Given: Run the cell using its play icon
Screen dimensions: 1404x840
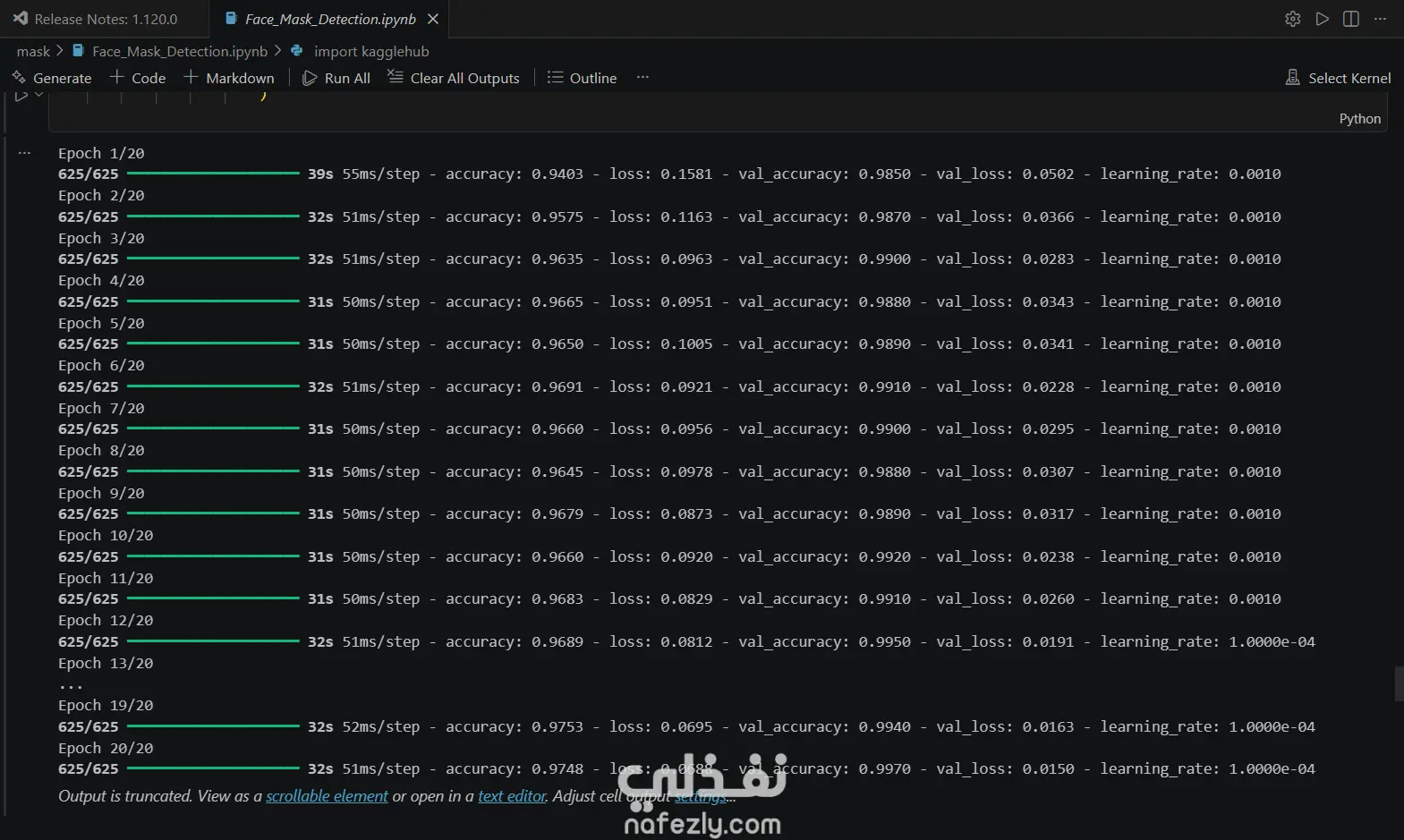Looking at the screenshot, I should click(21, 96).
